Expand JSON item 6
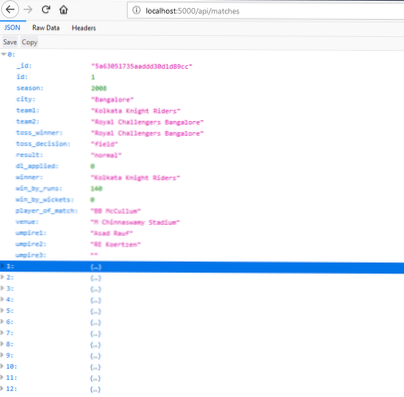The width and height of the screenshot is (404, 397). (2, 322)
